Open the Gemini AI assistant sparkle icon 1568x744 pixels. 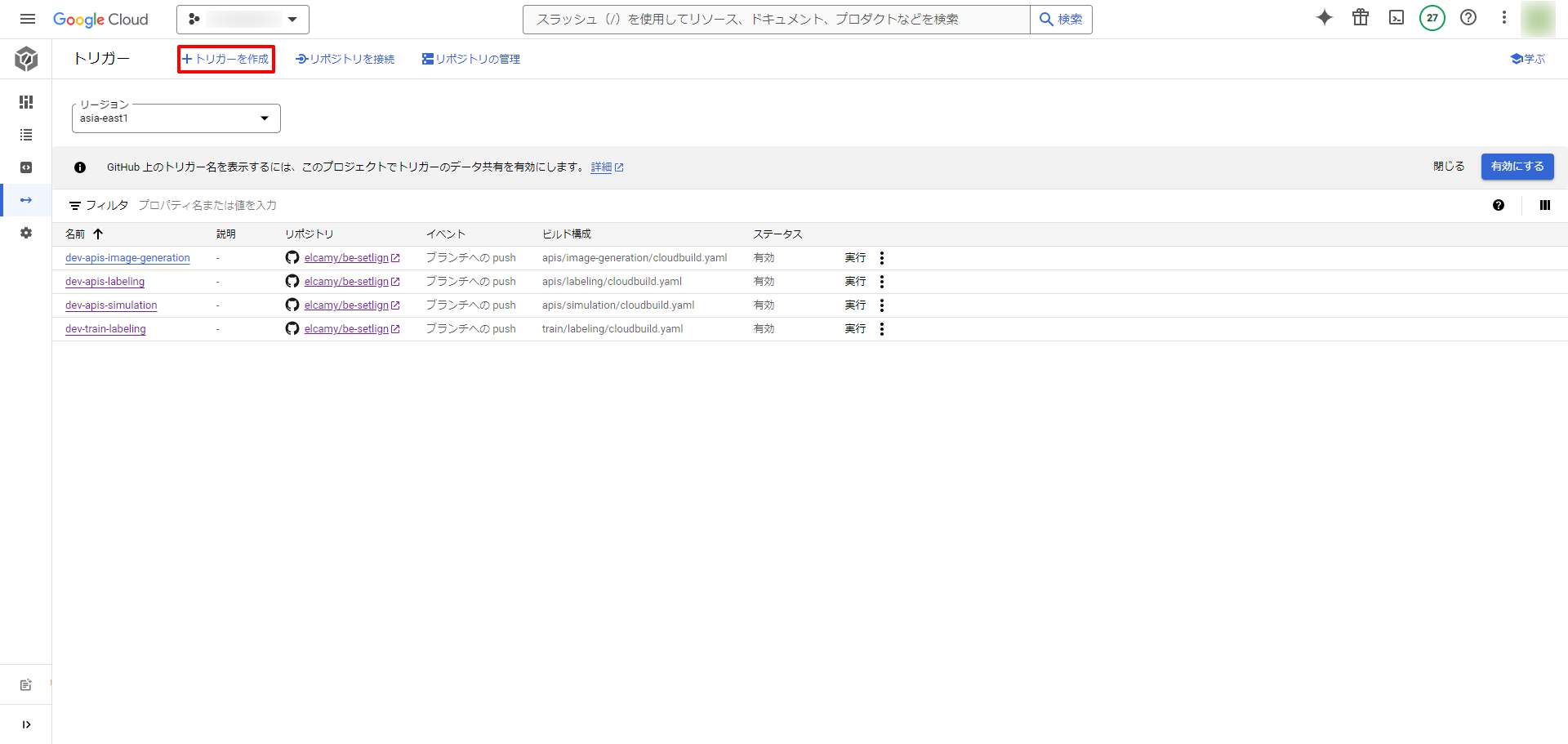pyautogui.click(x=1324, y=18)
